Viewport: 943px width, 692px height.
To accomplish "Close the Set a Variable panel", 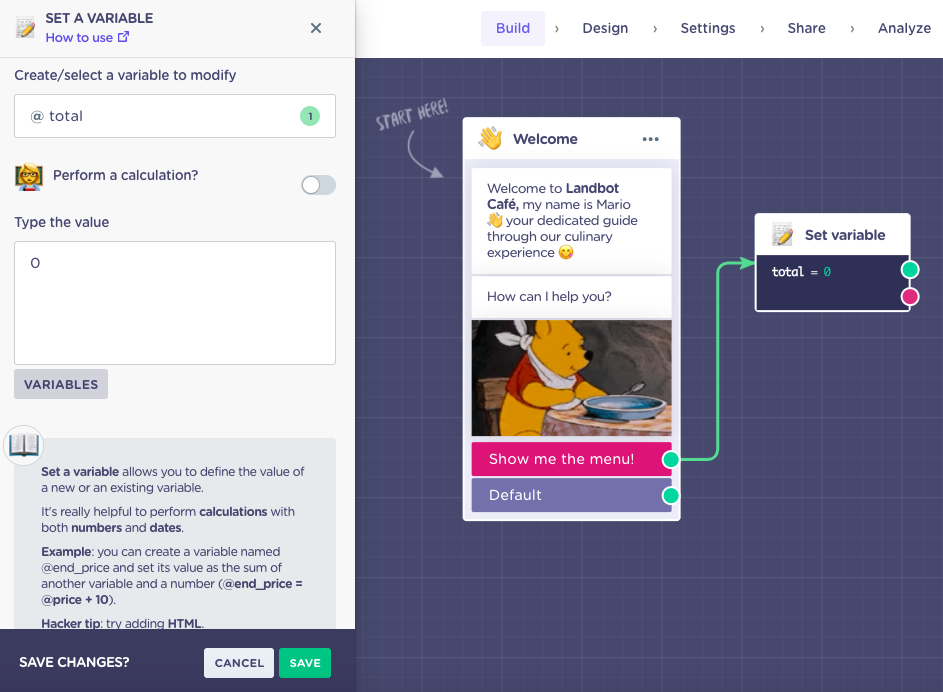I will tap(316, 28).
